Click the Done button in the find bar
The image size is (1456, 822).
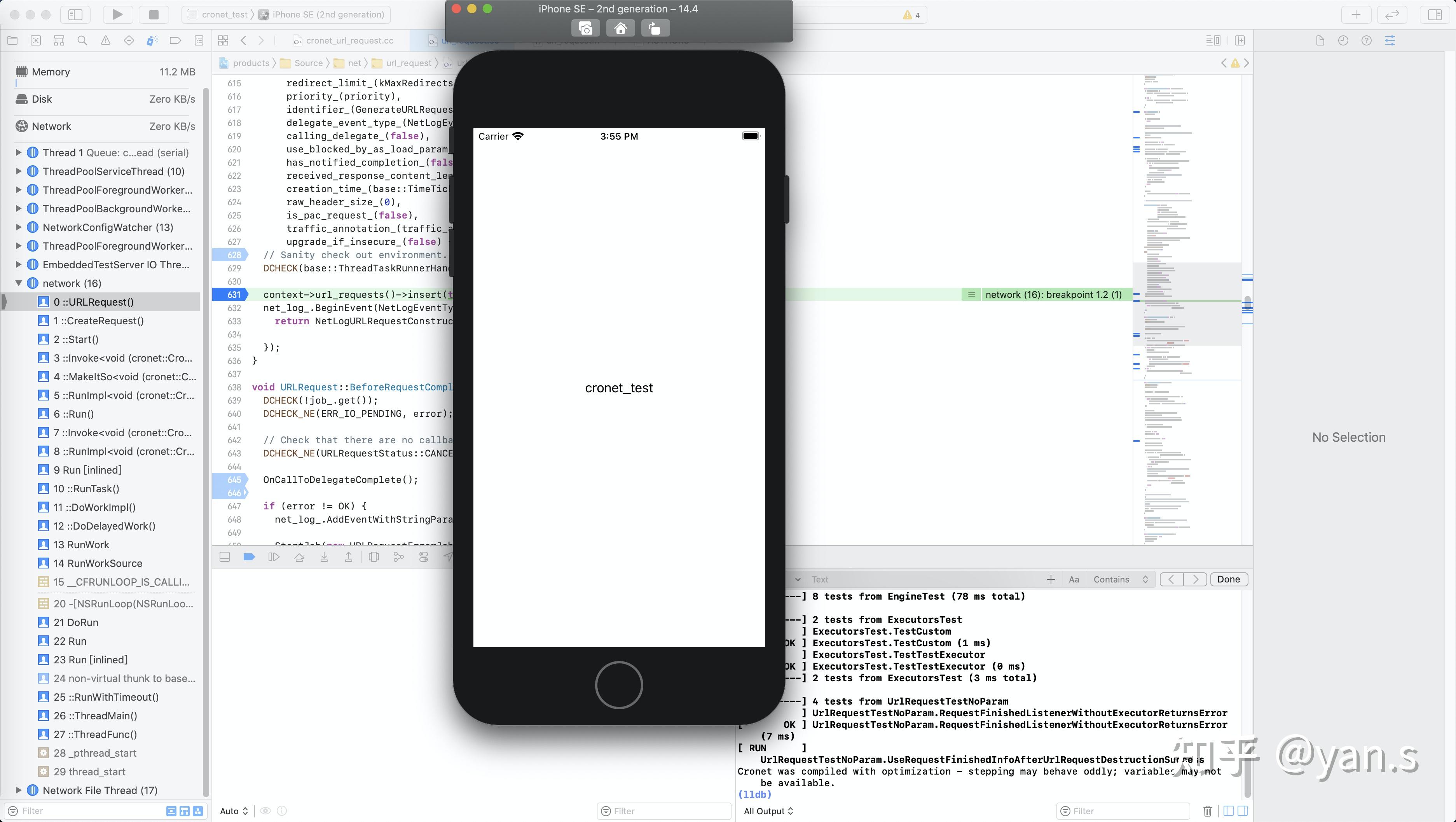(x=1229, y=579)
